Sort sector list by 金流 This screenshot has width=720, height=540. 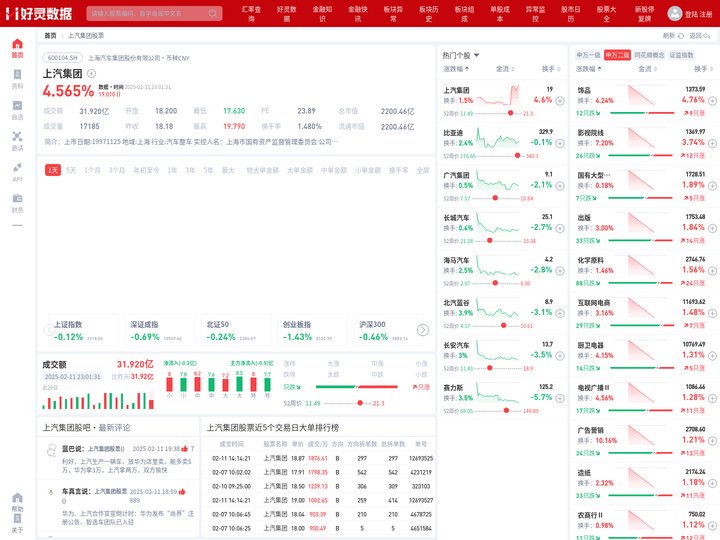(647, 69)
